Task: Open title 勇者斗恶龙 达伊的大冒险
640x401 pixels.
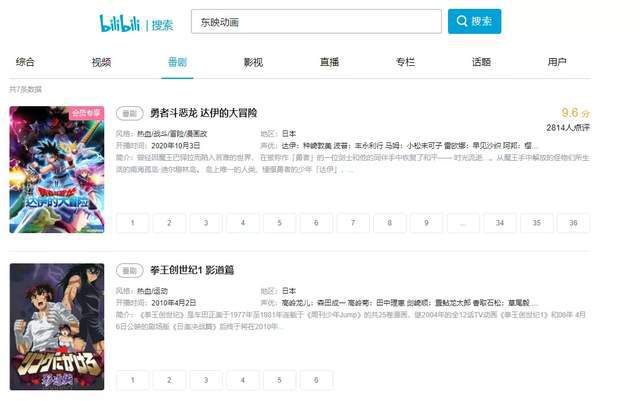Action: 203,113
